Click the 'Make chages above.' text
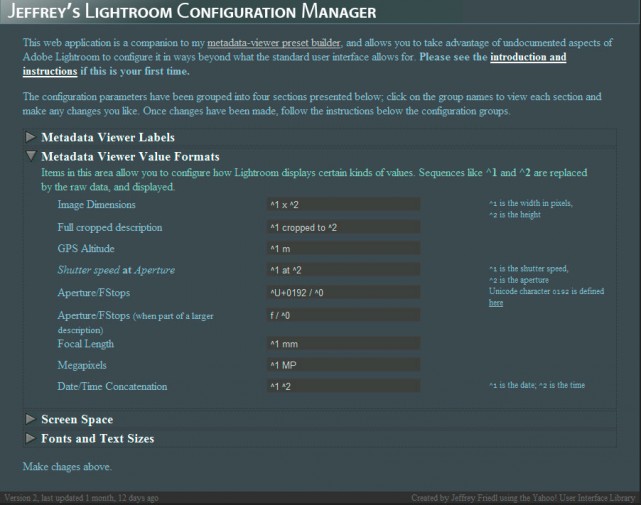Screen dimensions: 641x505 67,467
